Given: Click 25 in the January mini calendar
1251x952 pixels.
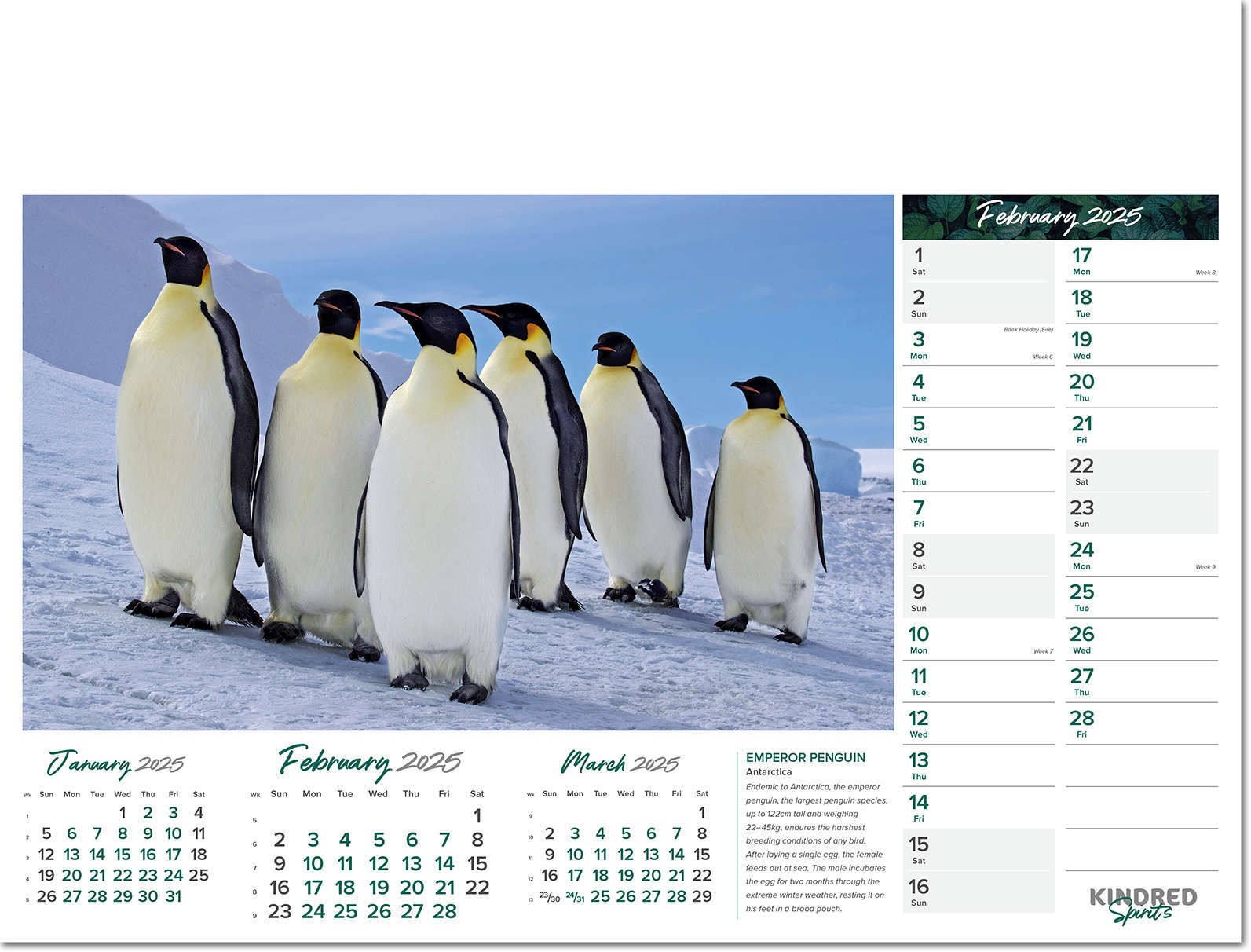Looking at the screenshot, I should coord(199,875).
